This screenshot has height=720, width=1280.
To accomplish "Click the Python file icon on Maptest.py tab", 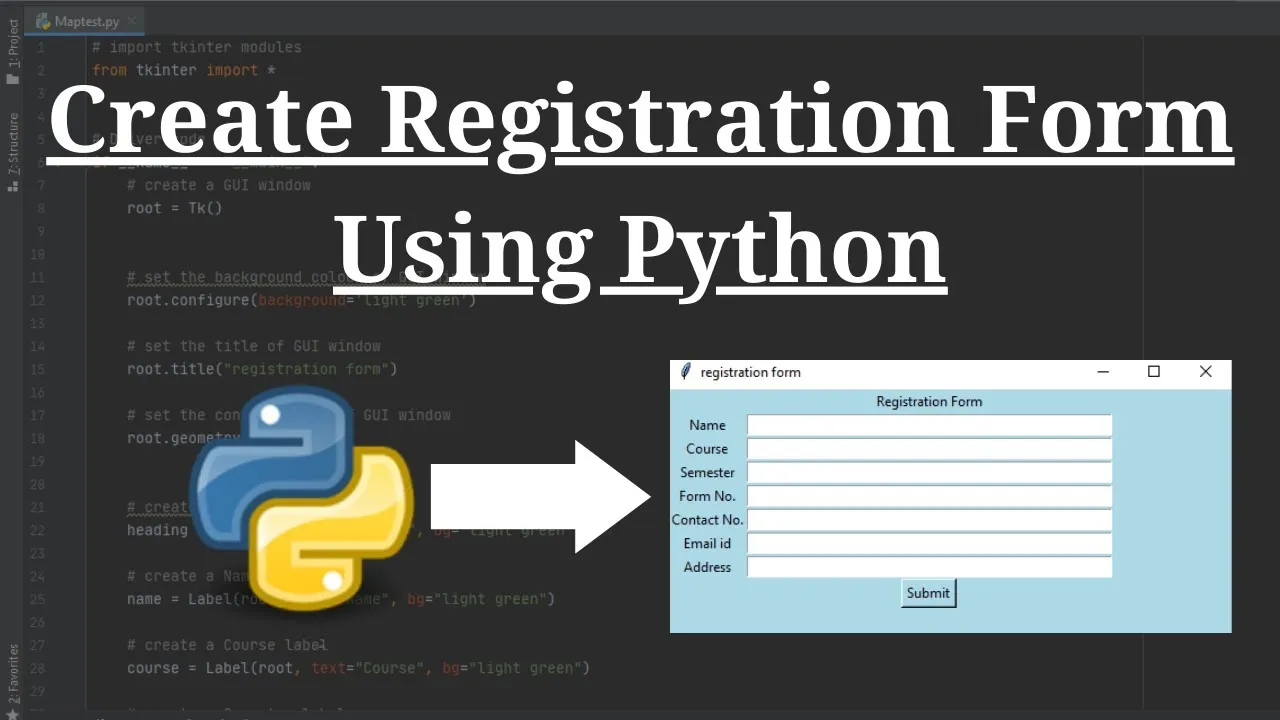I will 43,20.
